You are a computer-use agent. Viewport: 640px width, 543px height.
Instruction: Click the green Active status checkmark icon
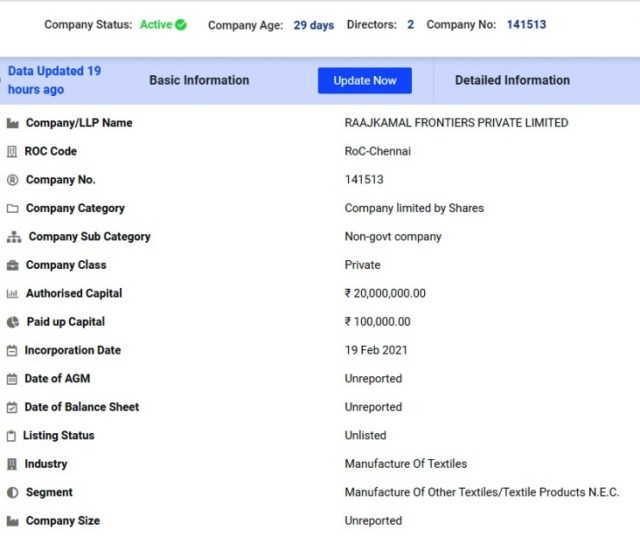[181, 25]
